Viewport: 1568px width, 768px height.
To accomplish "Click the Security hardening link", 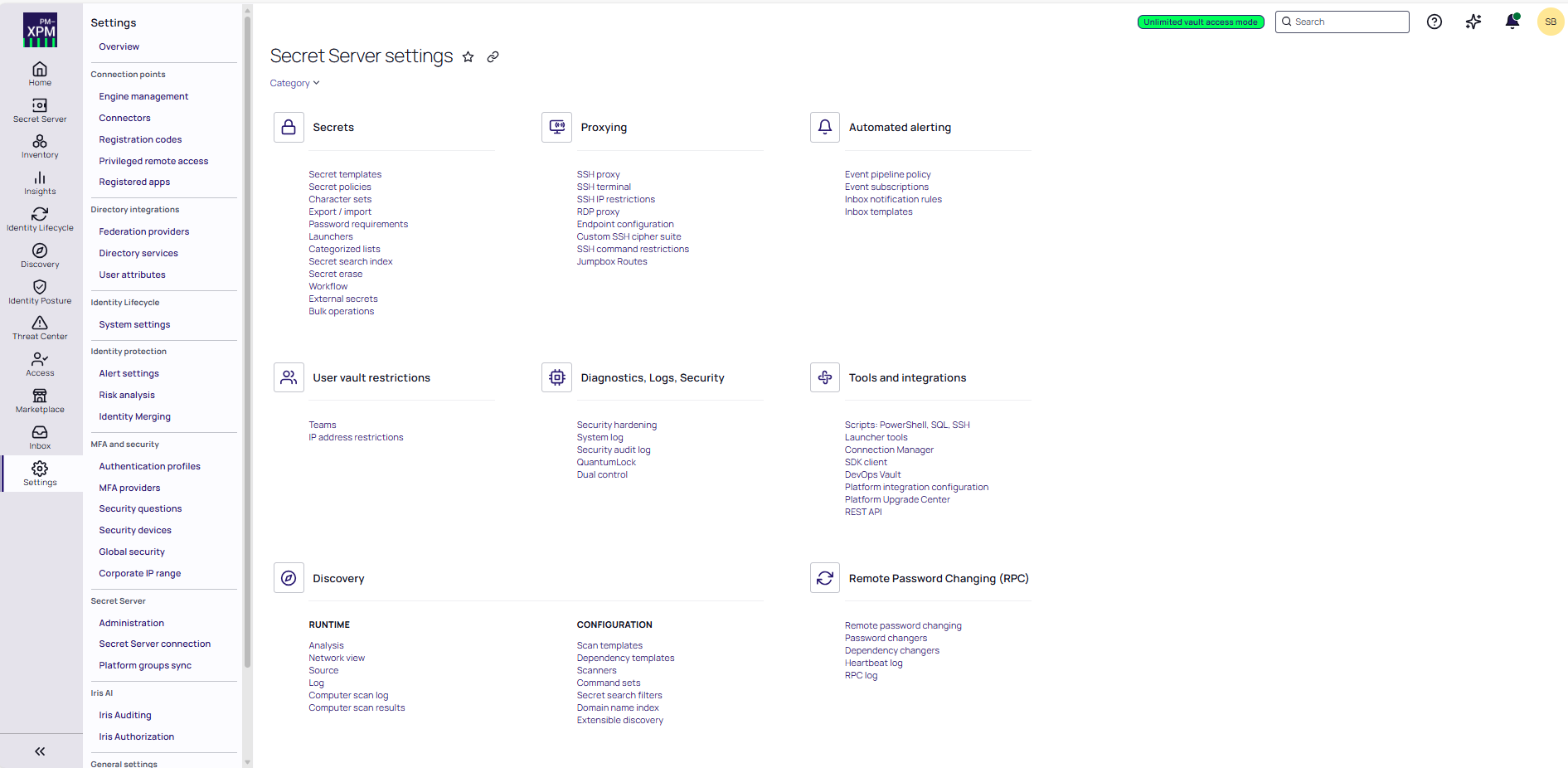I will [x=616, y=425].
